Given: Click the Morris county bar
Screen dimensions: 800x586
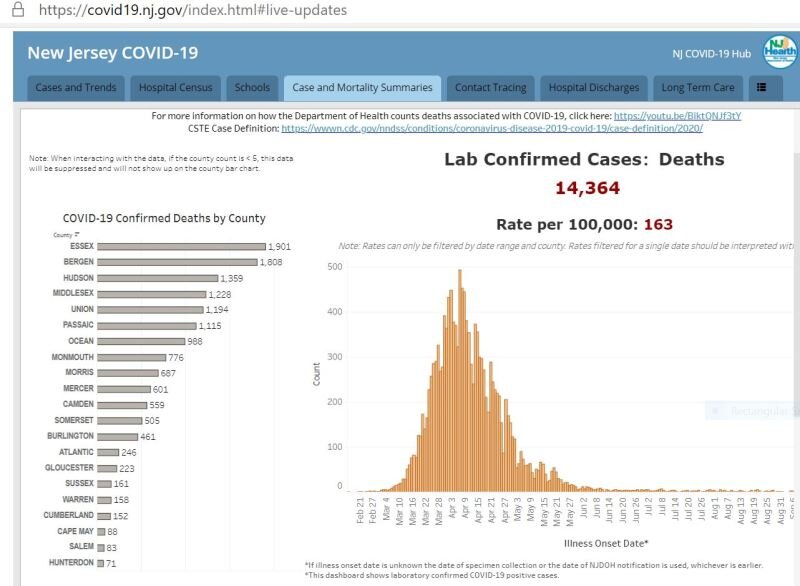Looking at the screenshot, I should [x=128, y=373].
